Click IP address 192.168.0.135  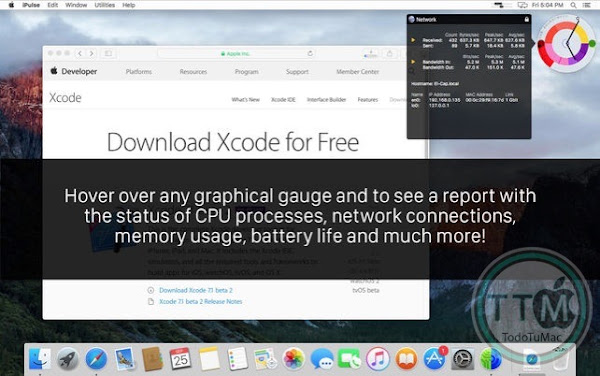444,100
